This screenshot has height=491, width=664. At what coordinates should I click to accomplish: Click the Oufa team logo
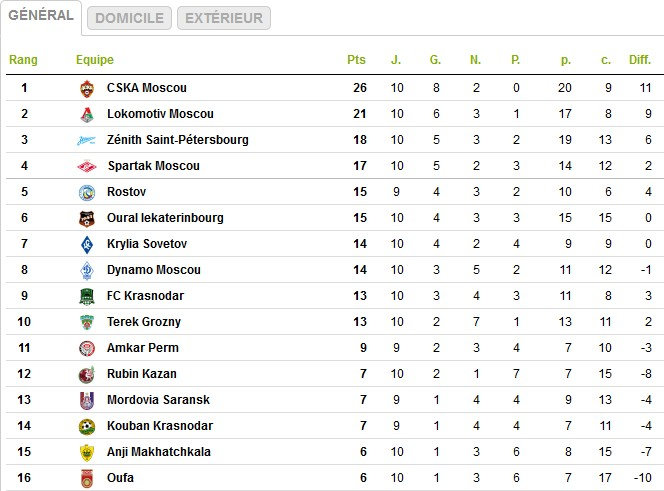[87, 478]
